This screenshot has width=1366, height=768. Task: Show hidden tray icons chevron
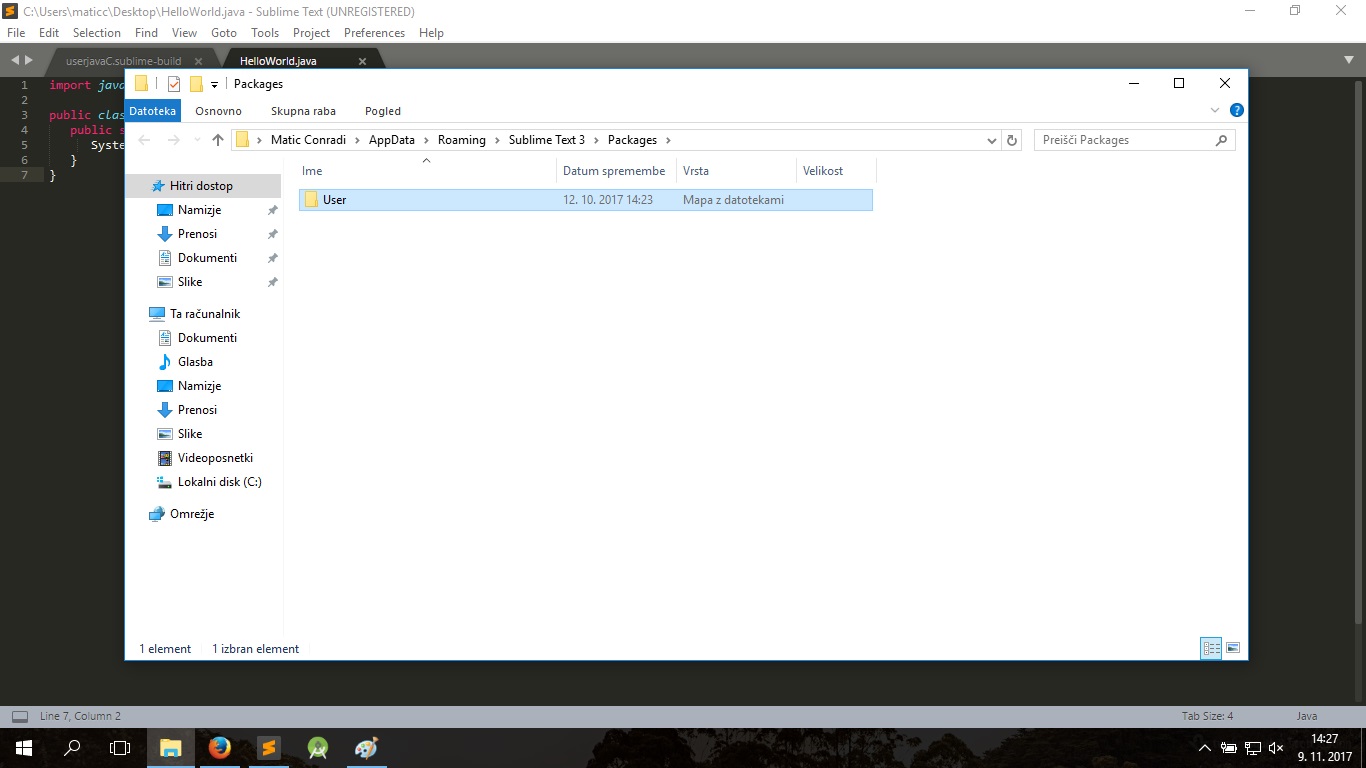[x=1204, y=748]
